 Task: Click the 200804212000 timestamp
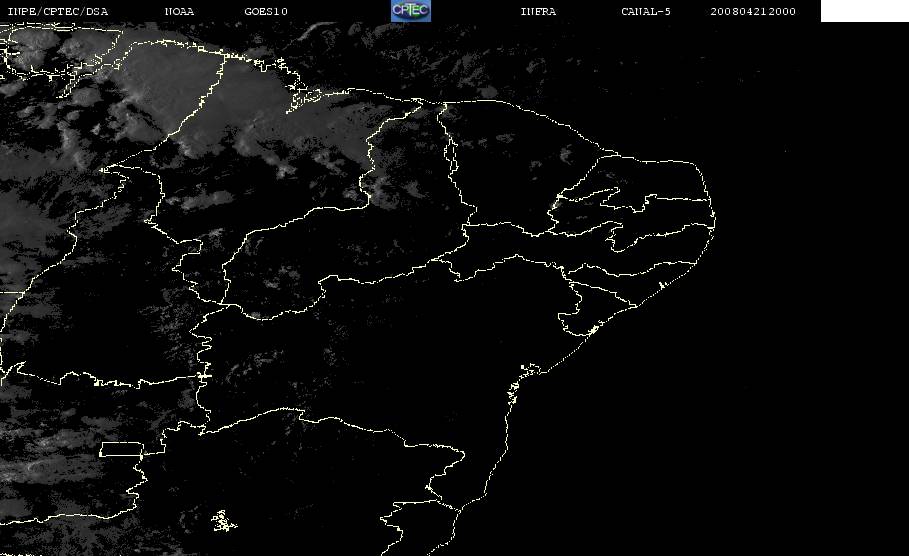753,12
